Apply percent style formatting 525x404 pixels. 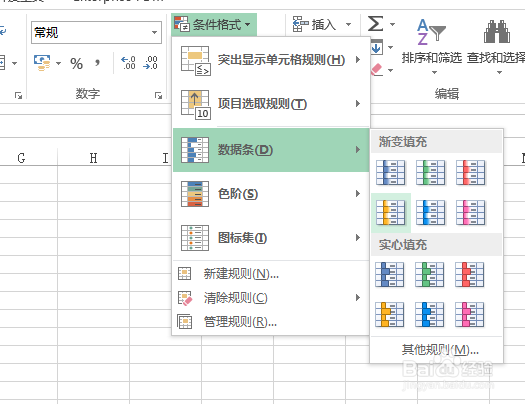click(76, 63)
